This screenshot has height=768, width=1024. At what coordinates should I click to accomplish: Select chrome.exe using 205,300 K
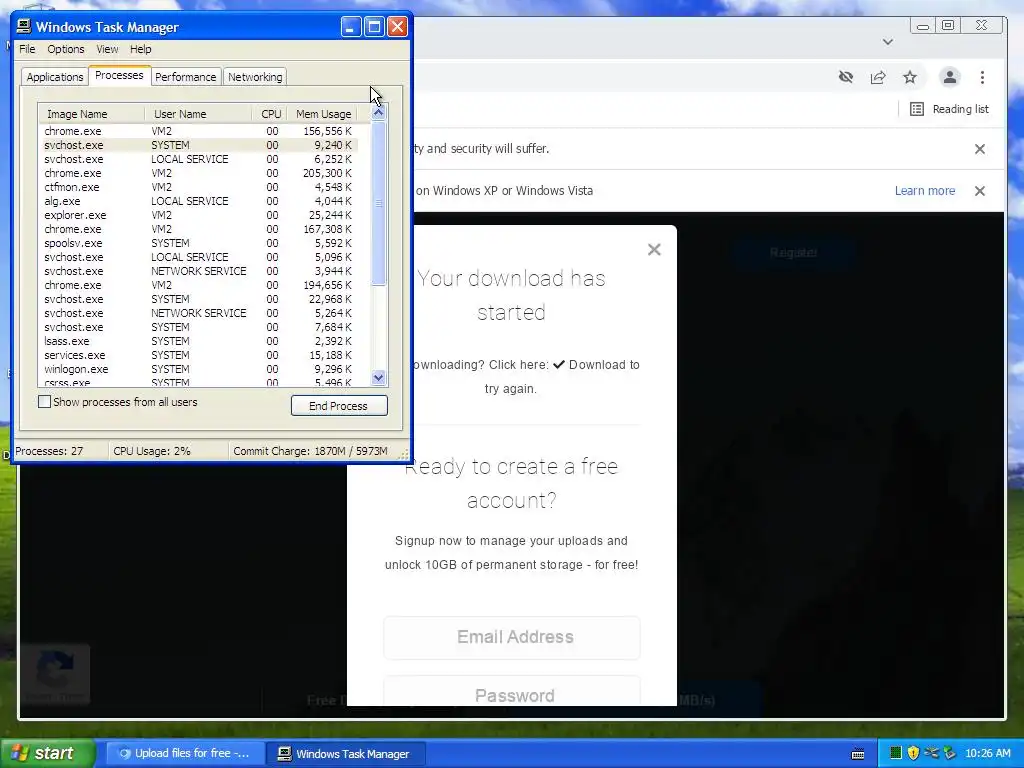pyautogui.click(x=199, y=173)
